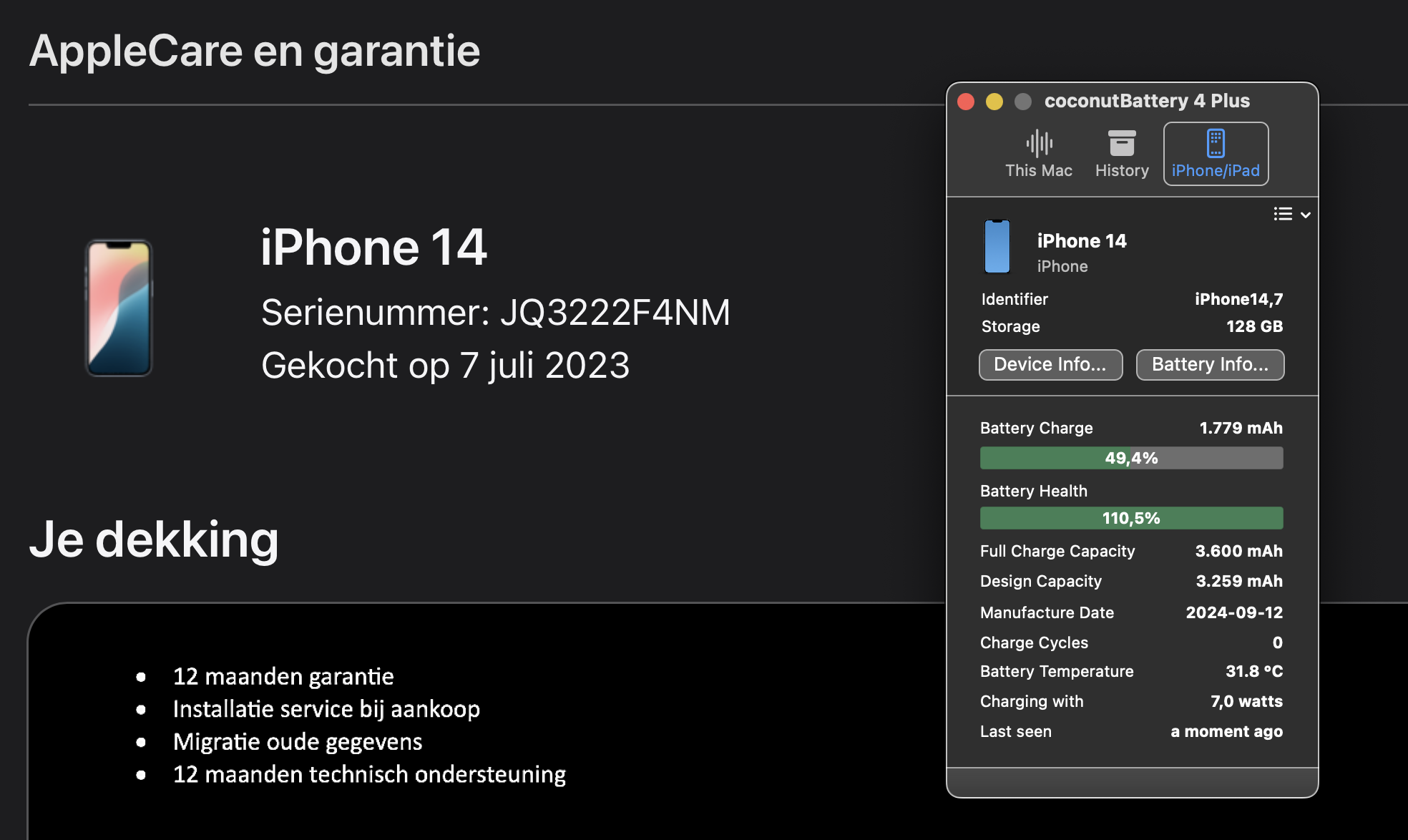Select the iPhone/iPad tab

1216,154
